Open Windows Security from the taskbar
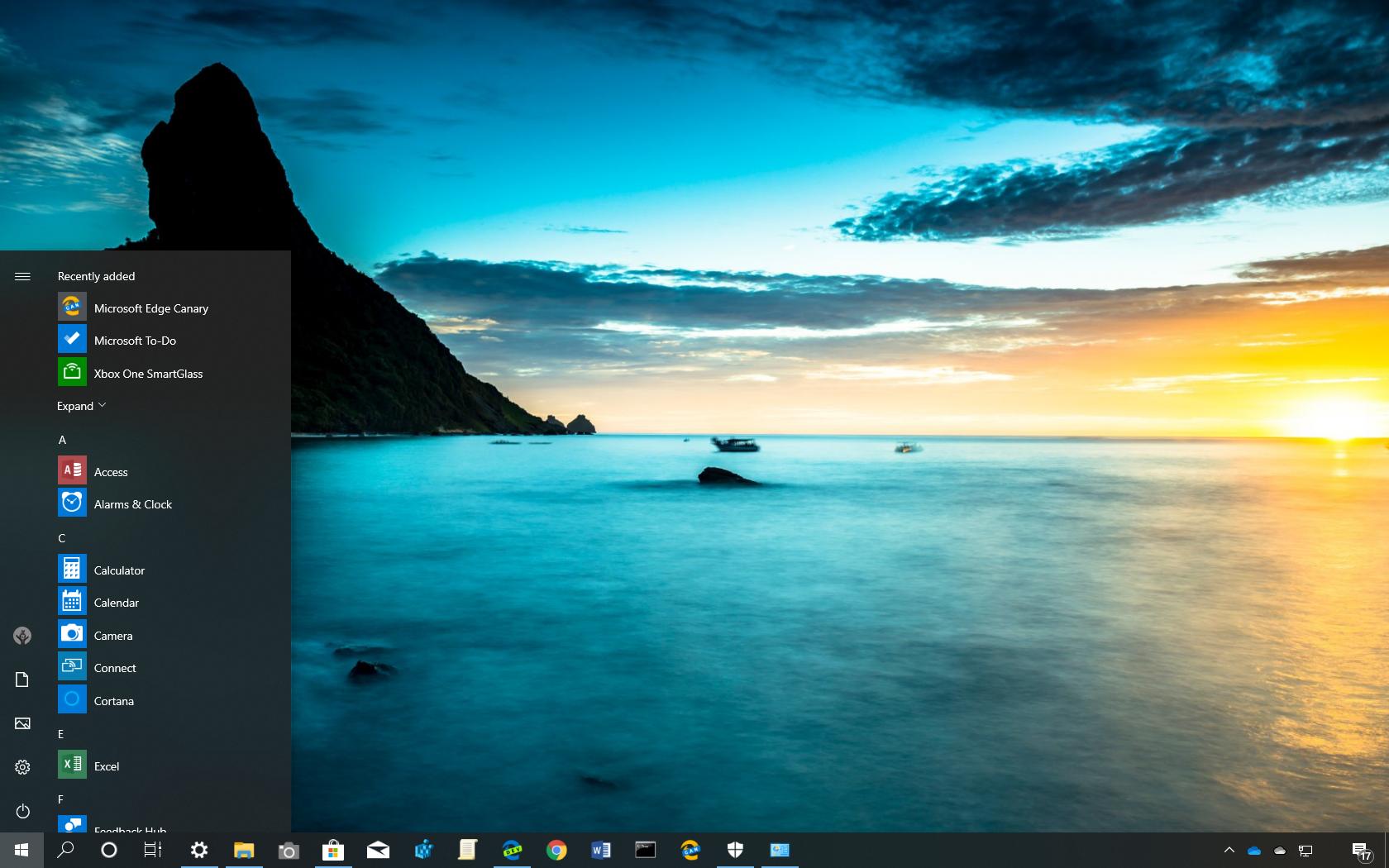This screenshot has width=1389, height=868. pyautogui.click(x=735, y=850)
